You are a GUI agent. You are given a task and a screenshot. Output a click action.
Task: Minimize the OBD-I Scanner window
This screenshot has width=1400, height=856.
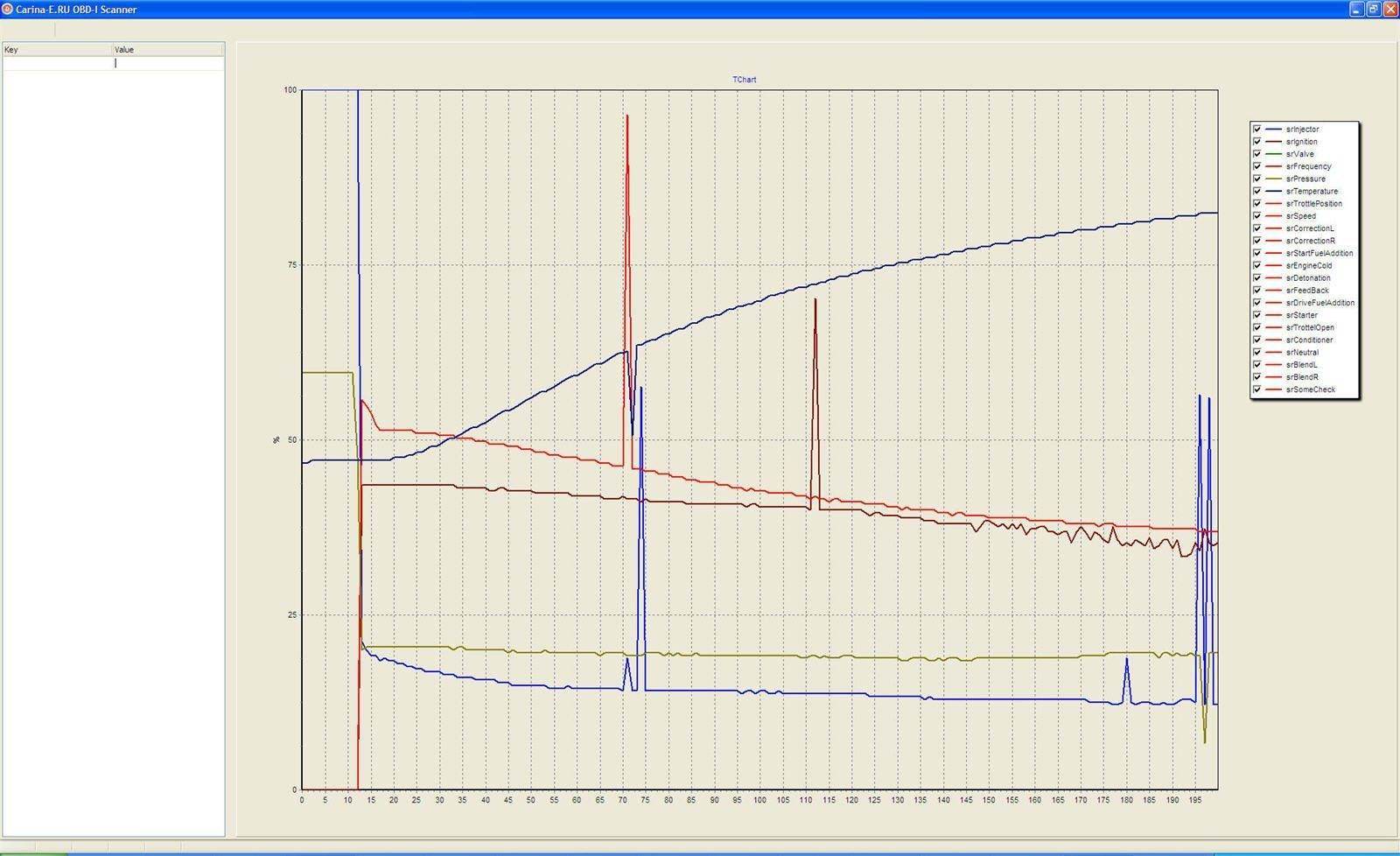(x=1357, y=9)
